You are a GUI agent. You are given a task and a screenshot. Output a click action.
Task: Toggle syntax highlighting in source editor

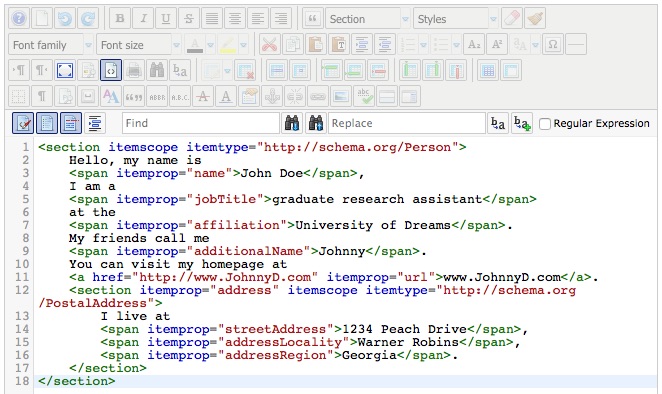(x=23, y=123)
